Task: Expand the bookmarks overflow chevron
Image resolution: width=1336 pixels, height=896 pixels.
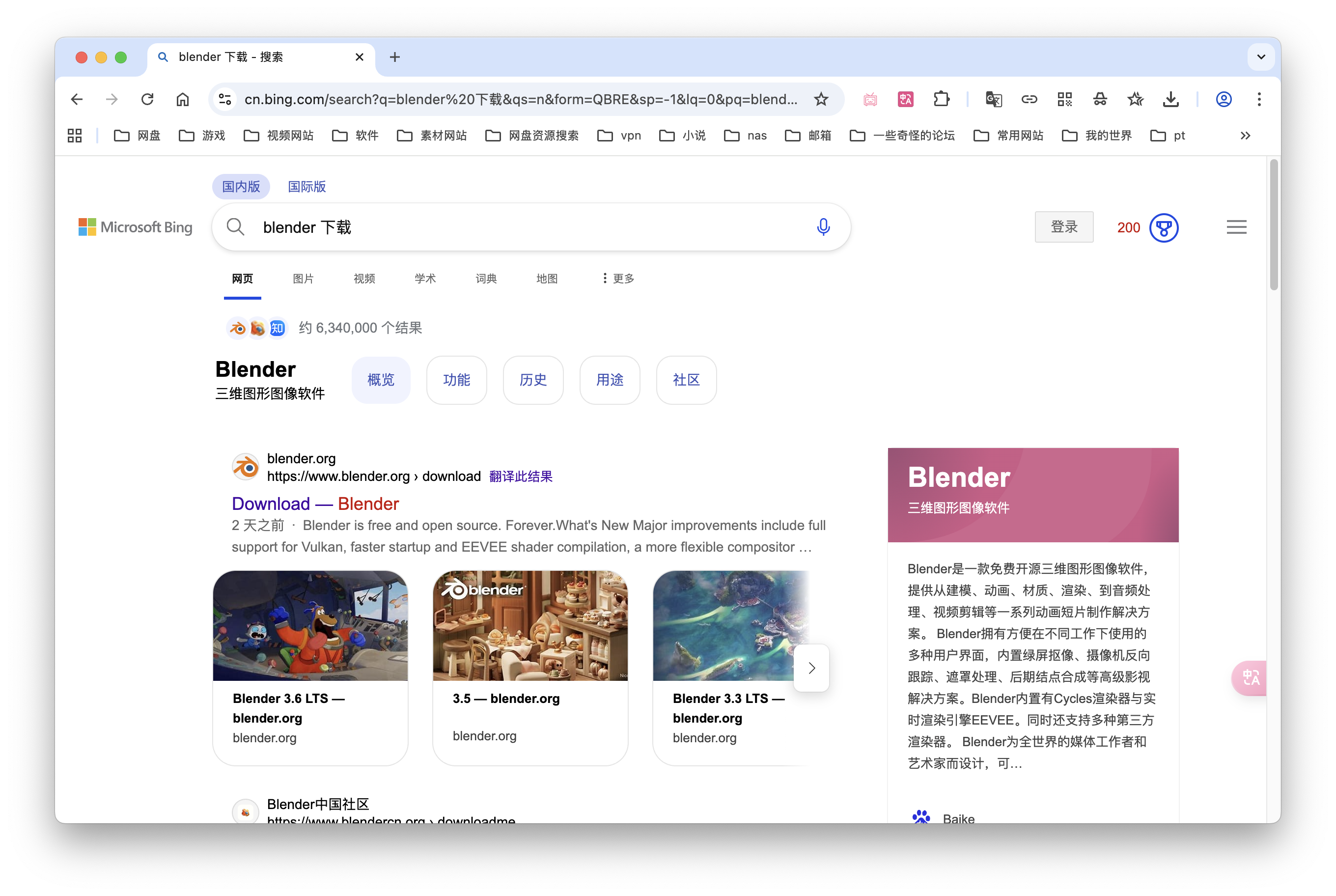Action: tap(1245, 136)
